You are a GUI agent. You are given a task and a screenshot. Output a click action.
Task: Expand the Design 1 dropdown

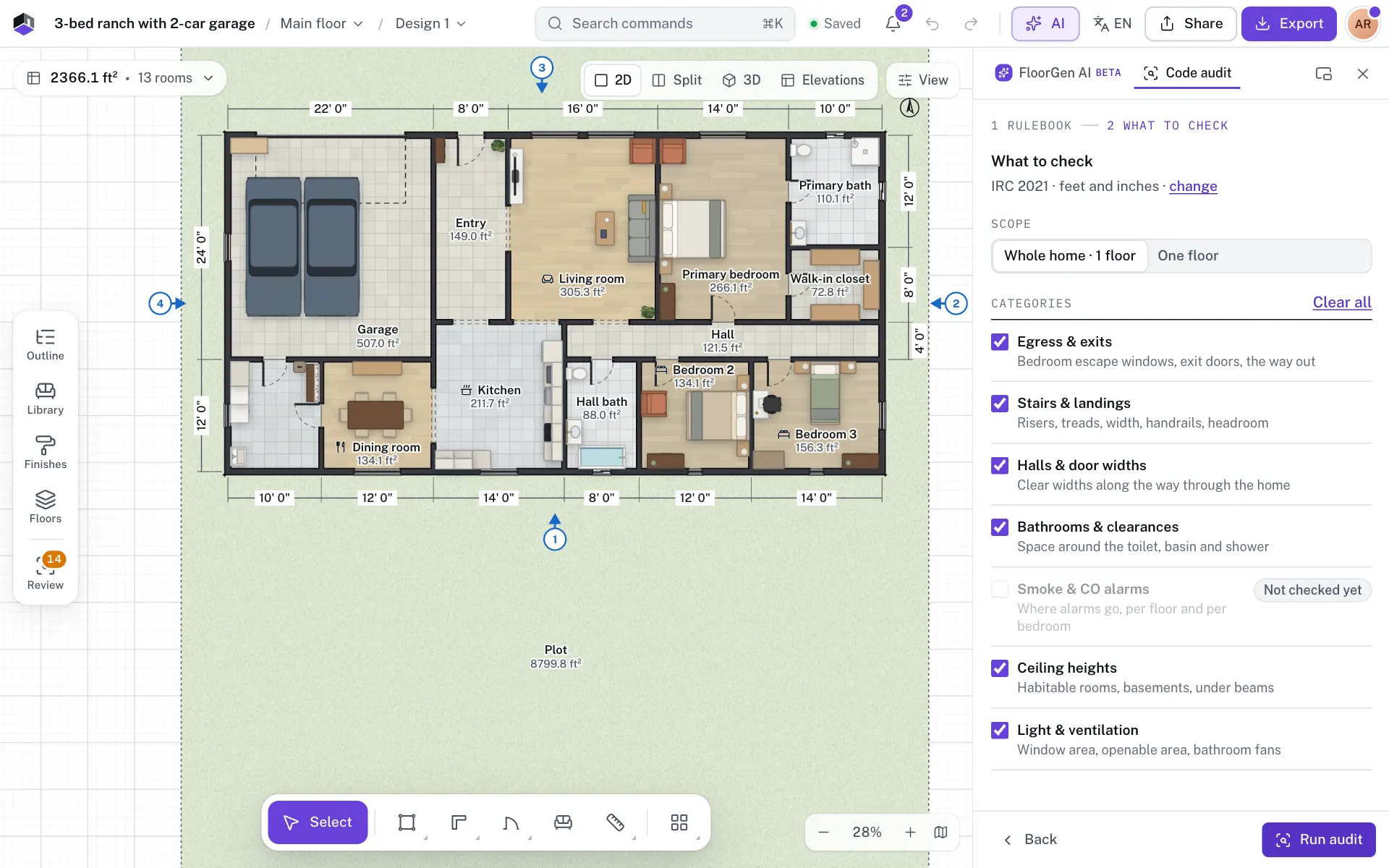click(430, 24)
